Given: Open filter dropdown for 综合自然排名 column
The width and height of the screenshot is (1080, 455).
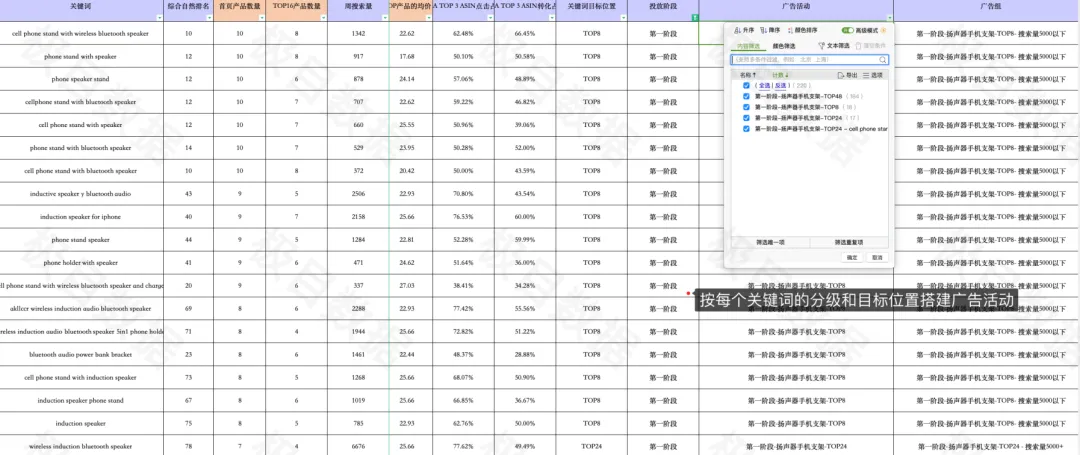Looking at the screenshot, I should pos(209,17).
